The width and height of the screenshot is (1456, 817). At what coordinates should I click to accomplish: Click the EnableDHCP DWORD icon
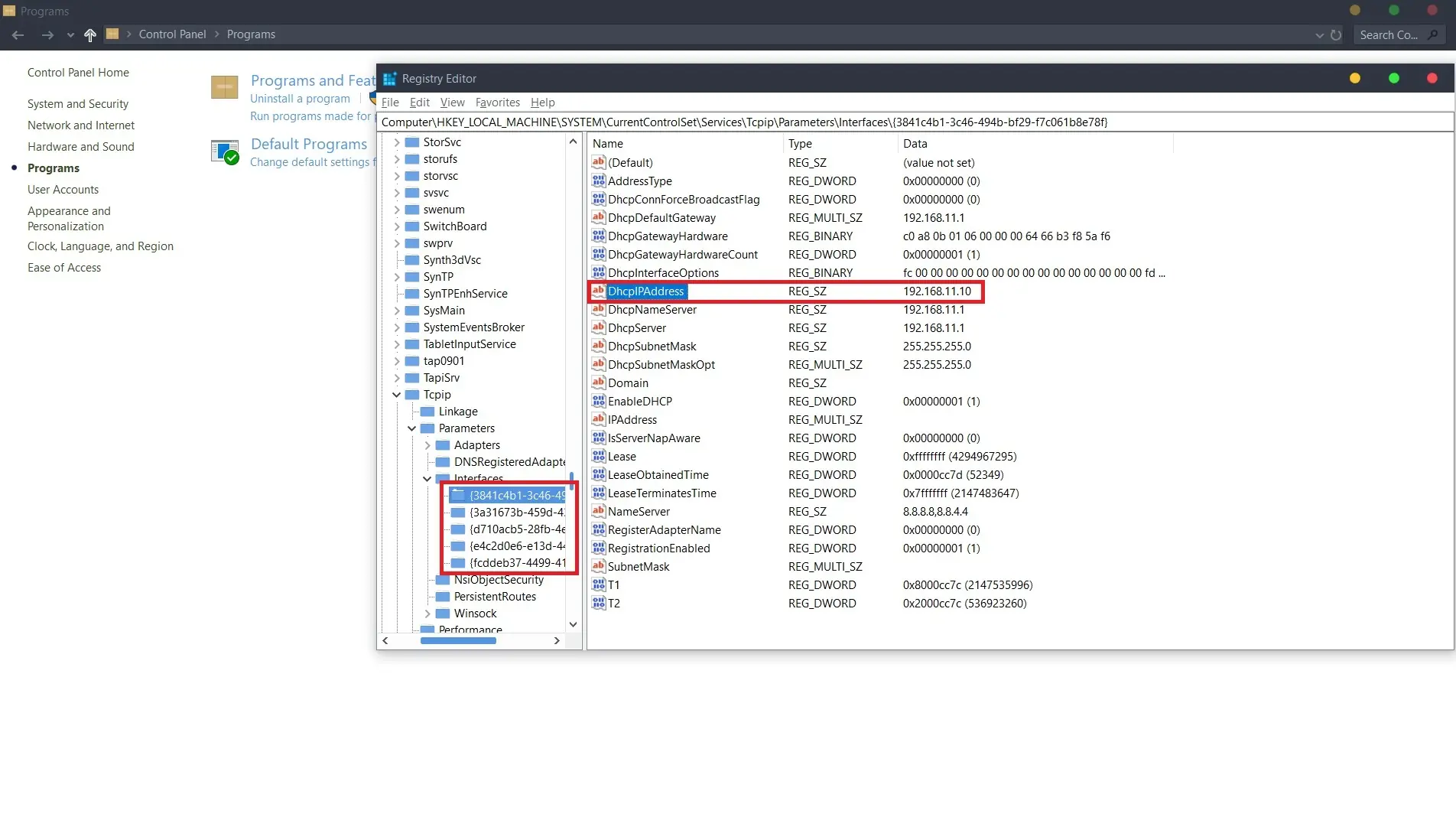click(599, 402)
